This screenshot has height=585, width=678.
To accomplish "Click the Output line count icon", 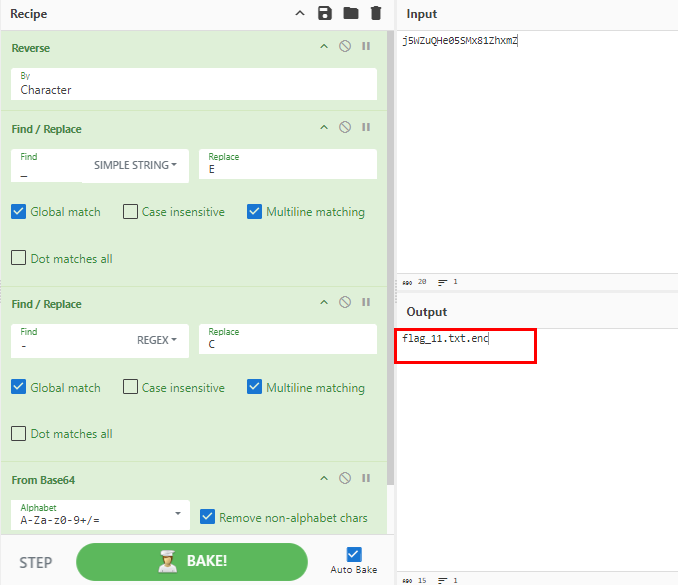I will [x=442, y=581].
